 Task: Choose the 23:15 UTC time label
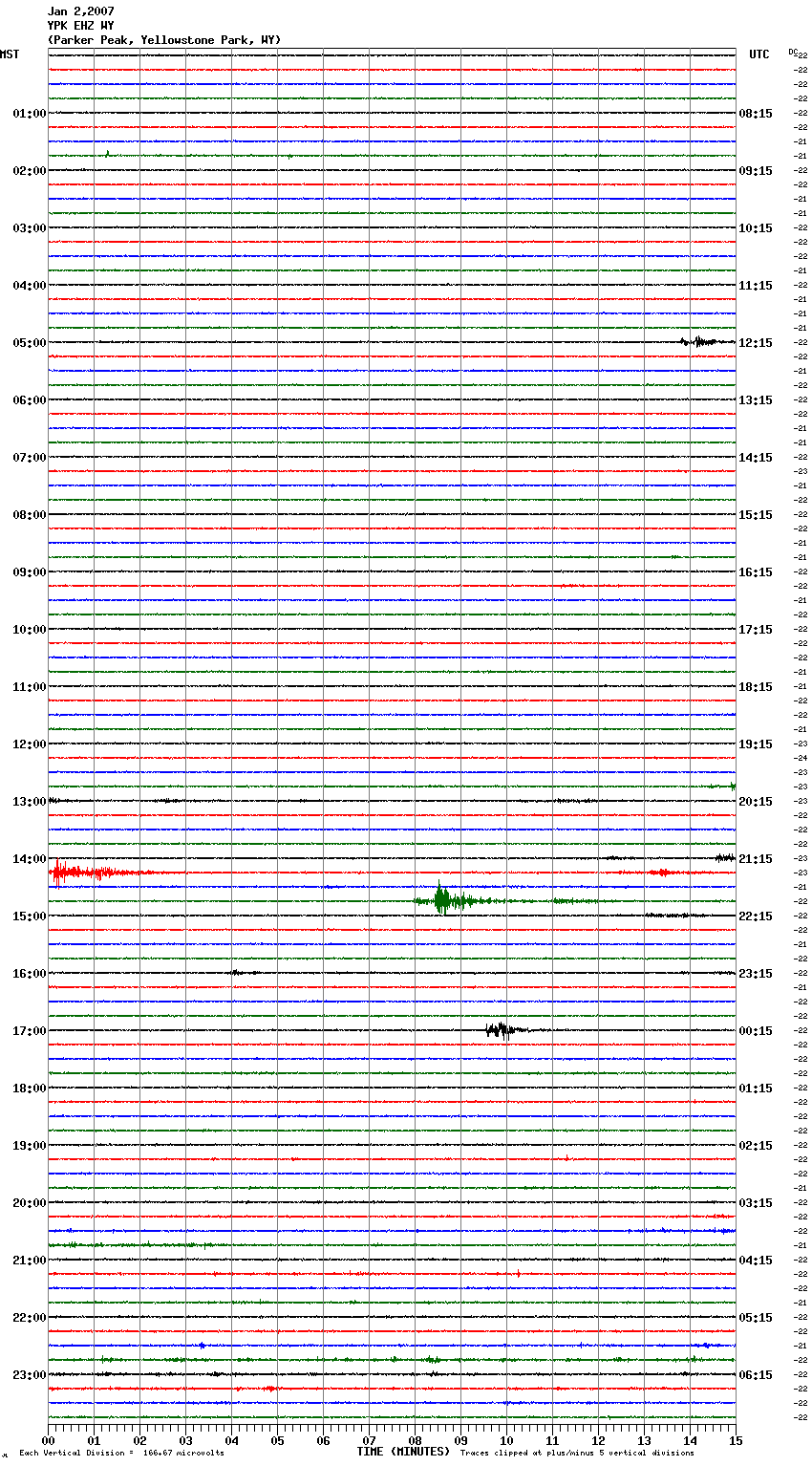click(756, 974)
